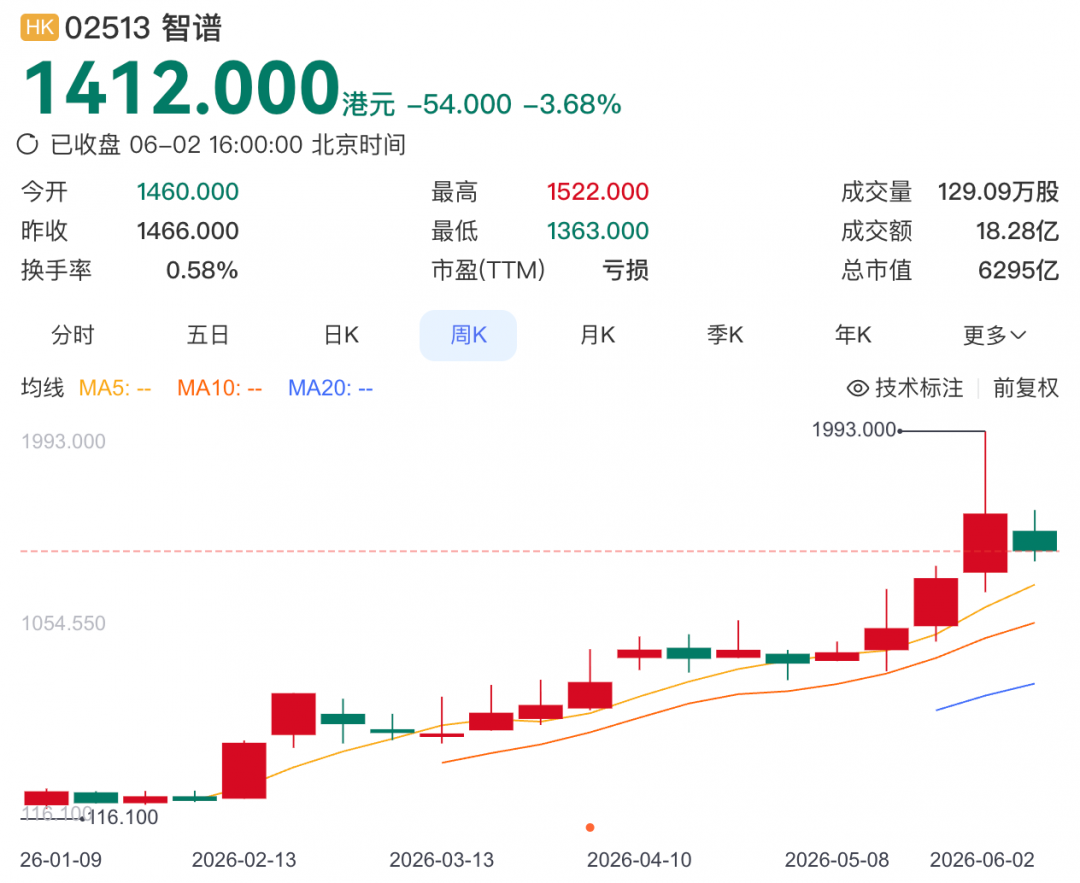Click the closing status 已收盘 06-02 16:00:00 北京时间
The height and width of the screenshot is (883, 1080).
228,145
